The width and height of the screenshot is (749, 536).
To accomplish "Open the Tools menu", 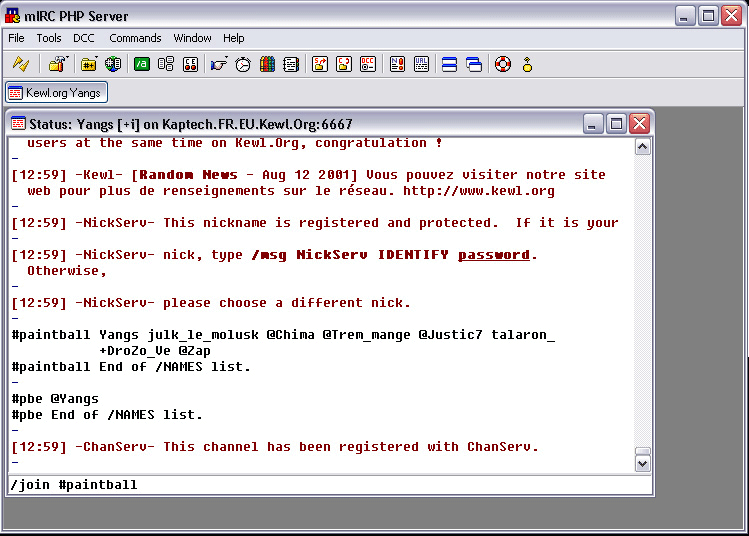I will pyautogui.click(x=49, y=38).
